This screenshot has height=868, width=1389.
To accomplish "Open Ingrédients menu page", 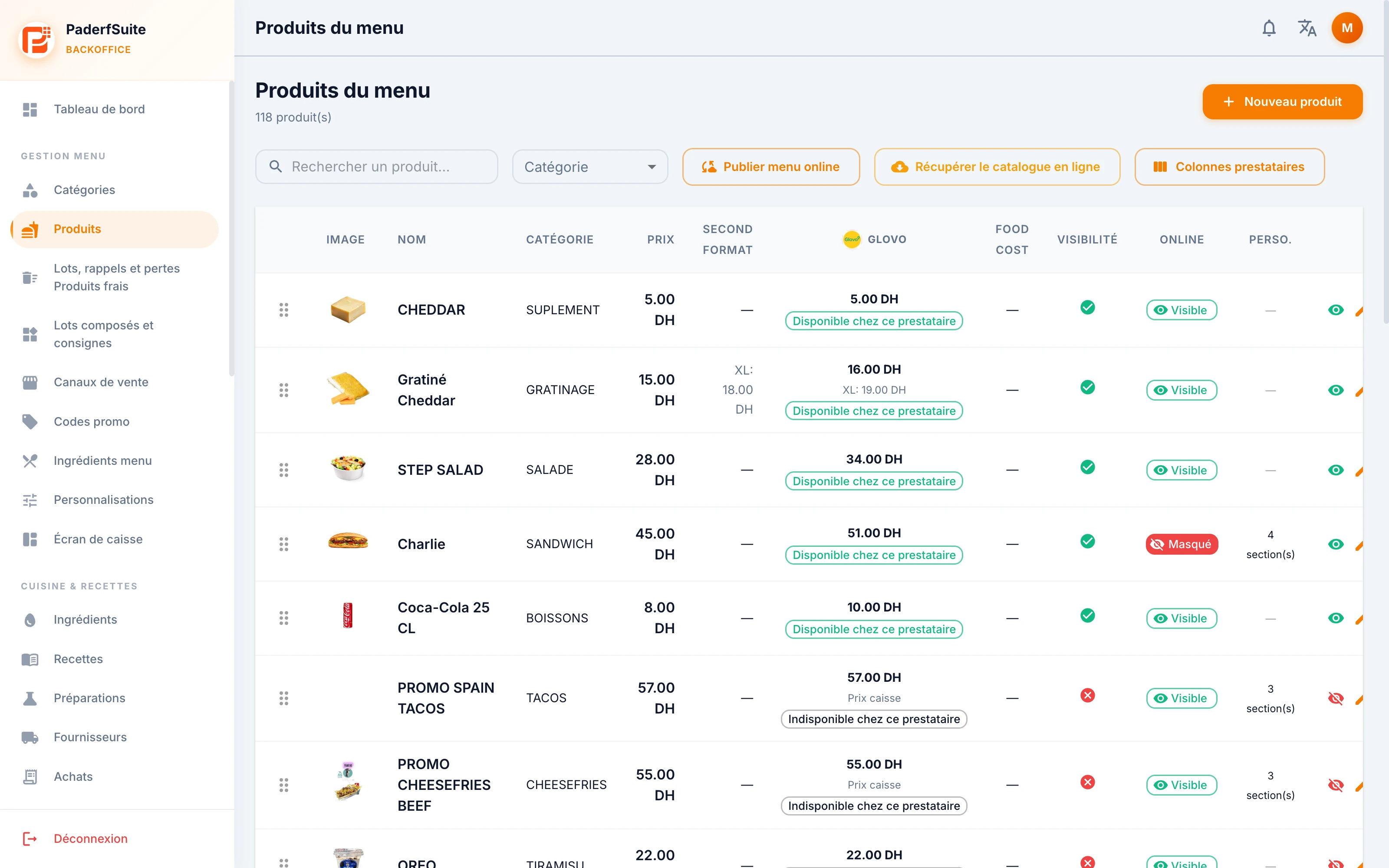I will point(115,461).
